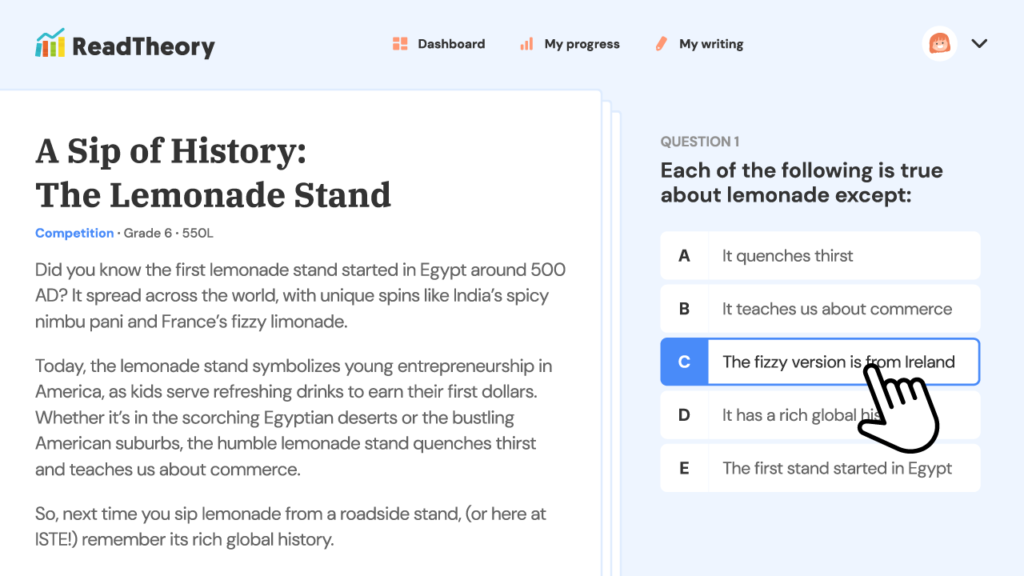Click the profile avatar icon
This screenshot has width=1024, height=576.
point(938,43)
